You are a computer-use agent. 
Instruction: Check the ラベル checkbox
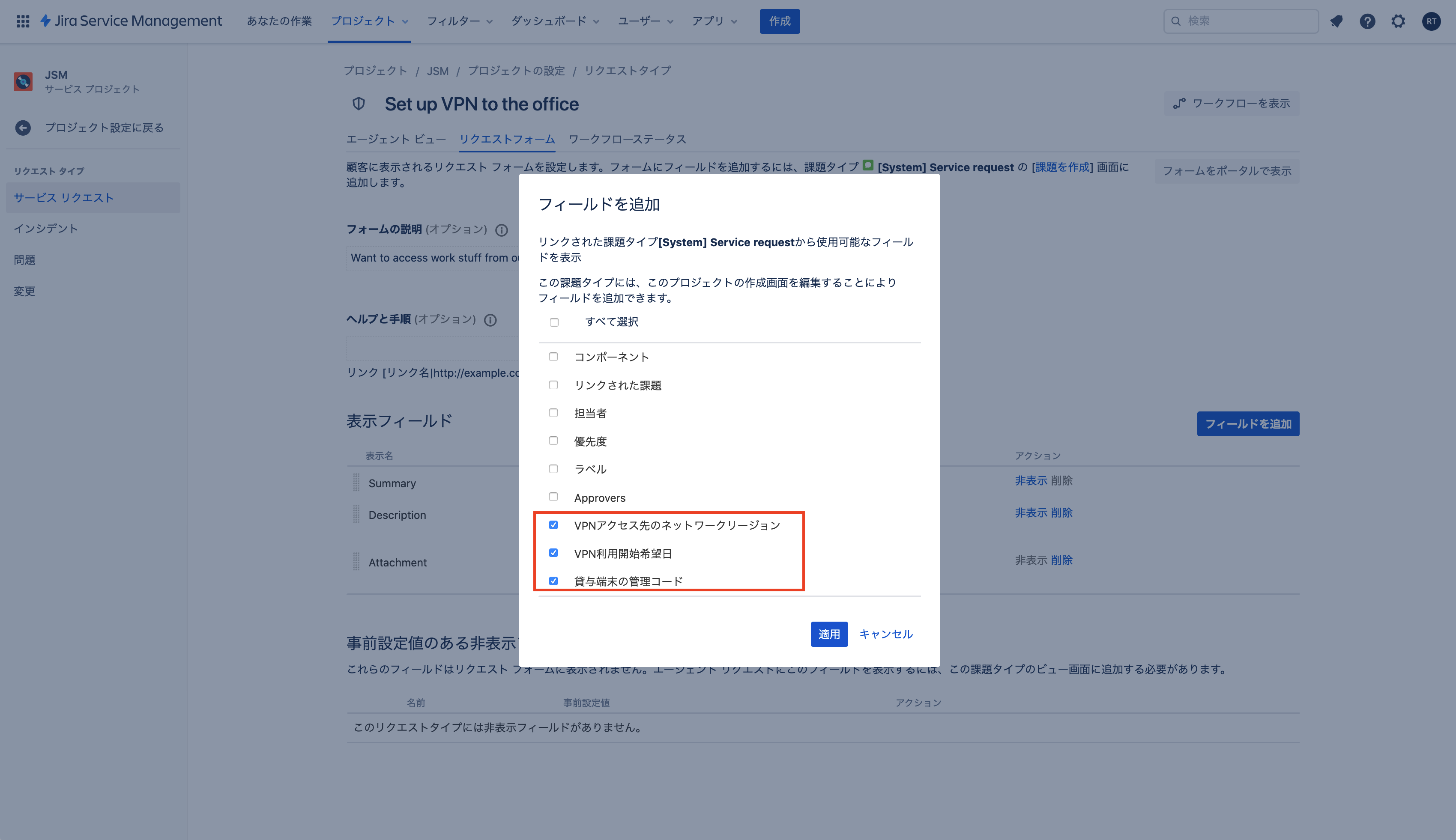point(553,468)
